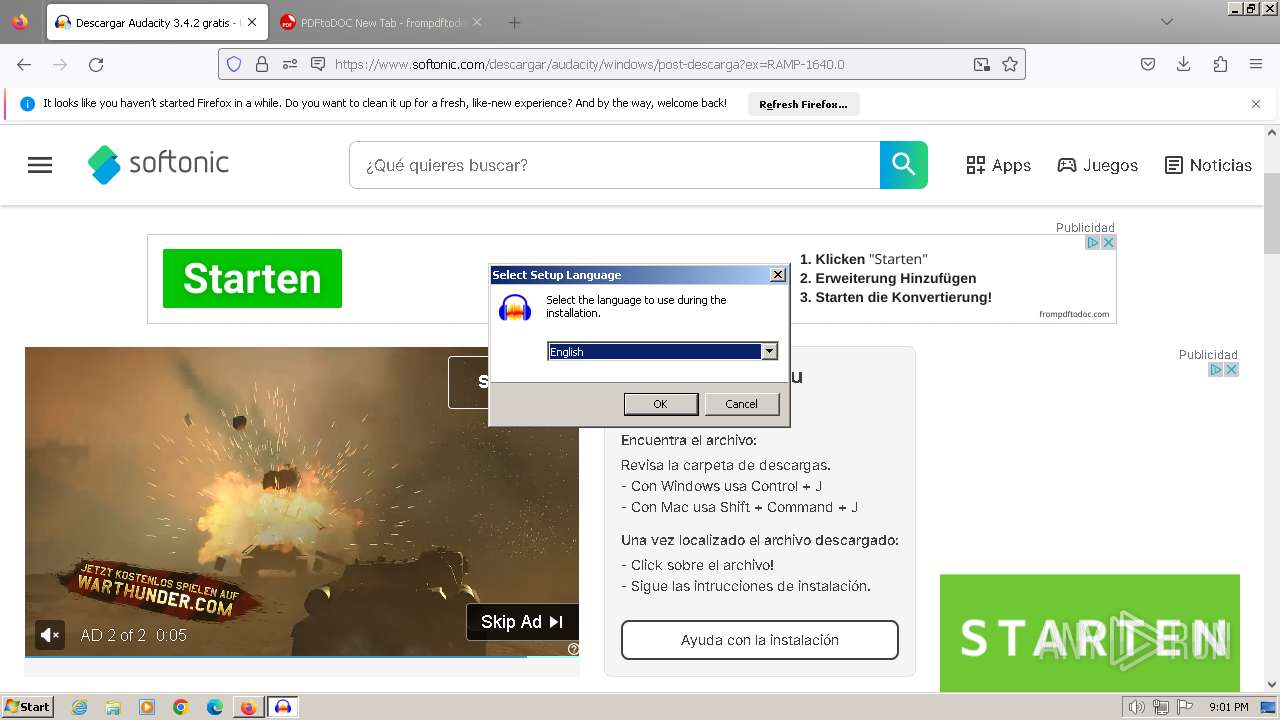Open the Apps section
1280x720 pixels.
pyautogui.click(x=998, y=165)
